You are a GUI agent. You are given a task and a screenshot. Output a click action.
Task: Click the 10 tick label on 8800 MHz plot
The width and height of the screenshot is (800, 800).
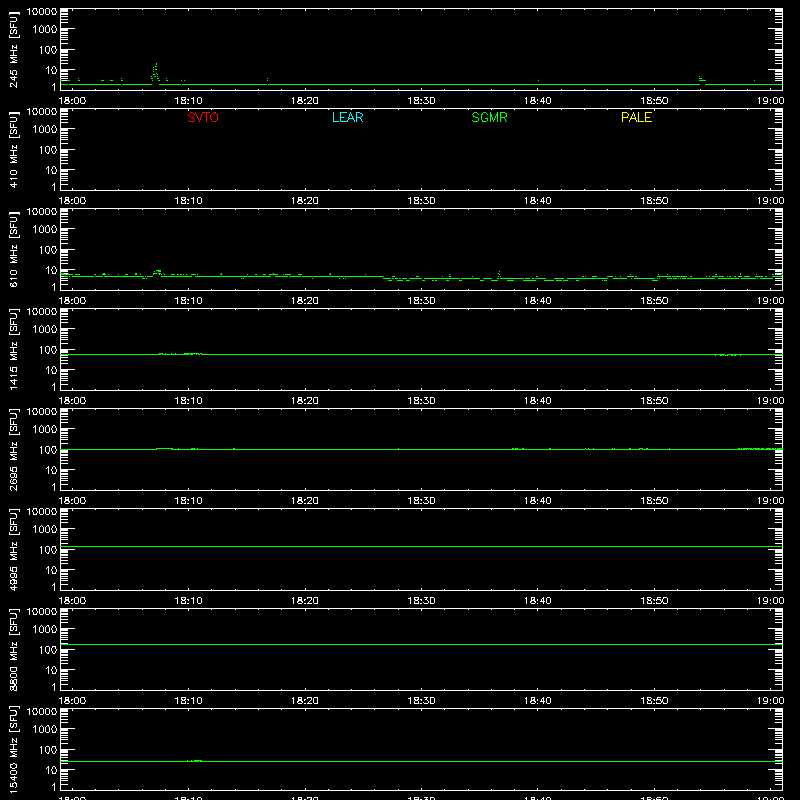tap(51, 670)
